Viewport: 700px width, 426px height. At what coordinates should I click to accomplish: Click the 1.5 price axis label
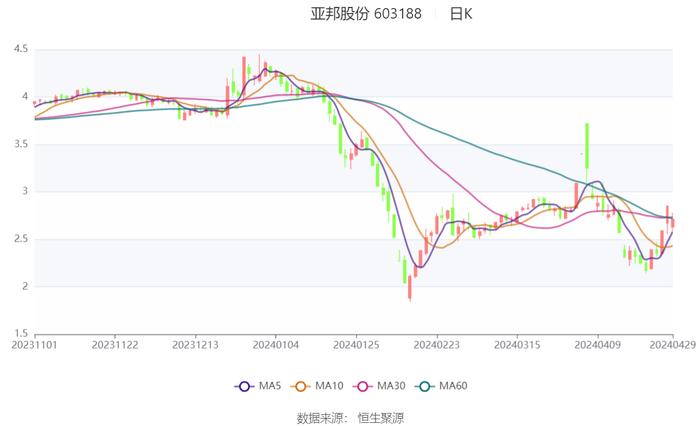tap(20, 333)
